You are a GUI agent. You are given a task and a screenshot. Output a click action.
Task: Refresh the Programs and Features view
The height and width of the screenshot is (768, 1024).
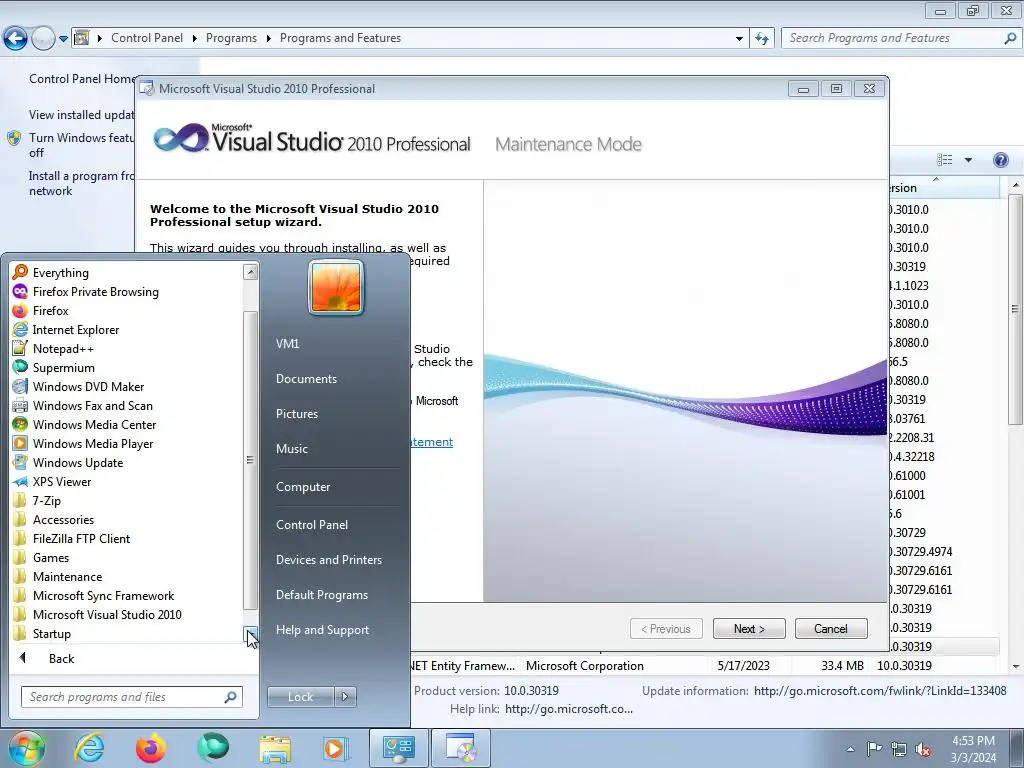[762, 39]
